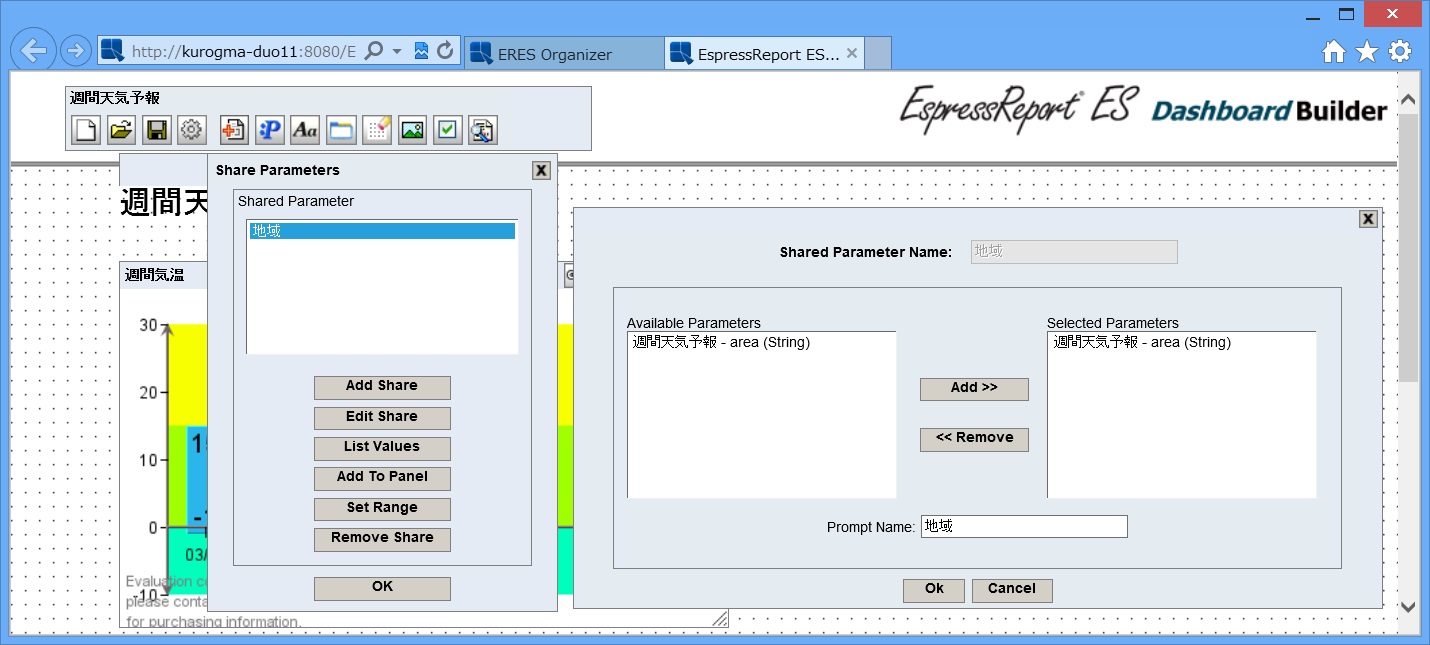Select area parameter in Selected Parameters
1430x645 pixels.
(1142, 342)
